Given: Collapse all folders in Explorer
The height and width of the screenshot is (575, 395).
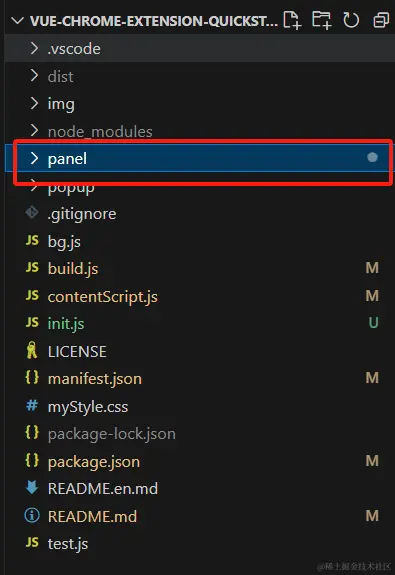Looking at the screenshot, I should pos(381,20).
